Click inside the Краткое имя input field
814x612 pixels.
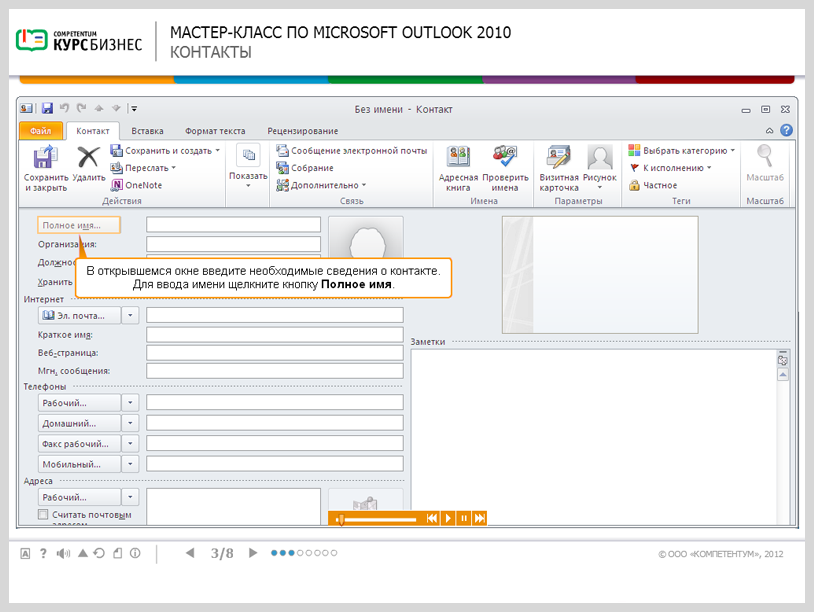coord(275,335)
